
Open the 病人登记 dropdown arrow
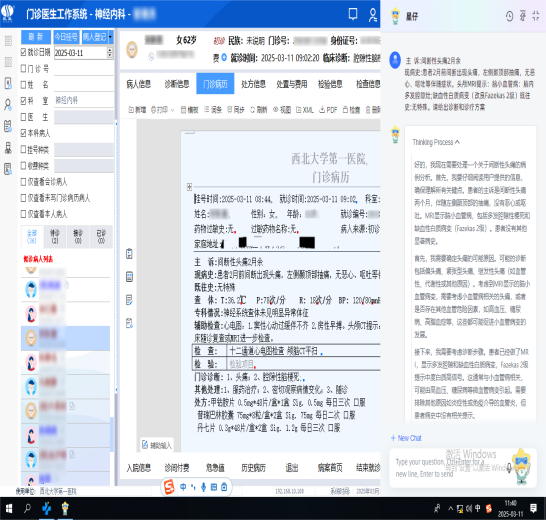coord(111,37)
